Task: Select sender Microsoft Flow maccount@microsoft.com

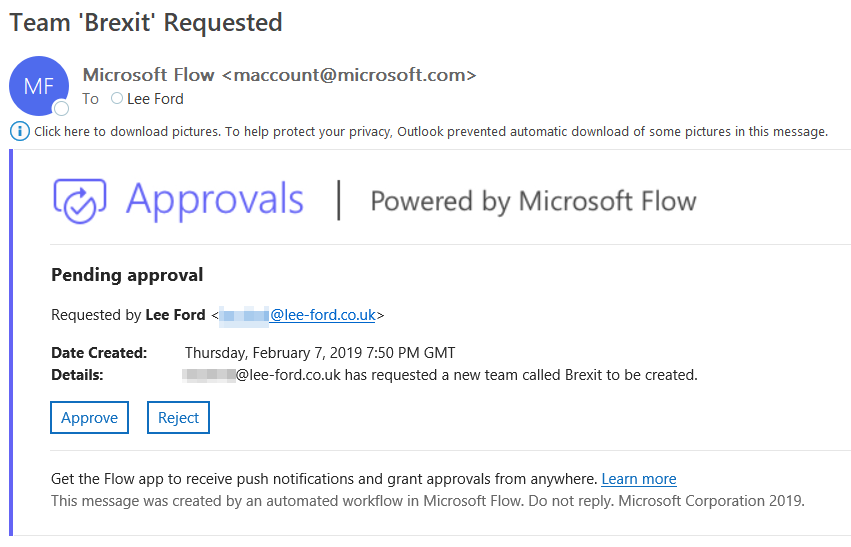Action: click(280, 74)
